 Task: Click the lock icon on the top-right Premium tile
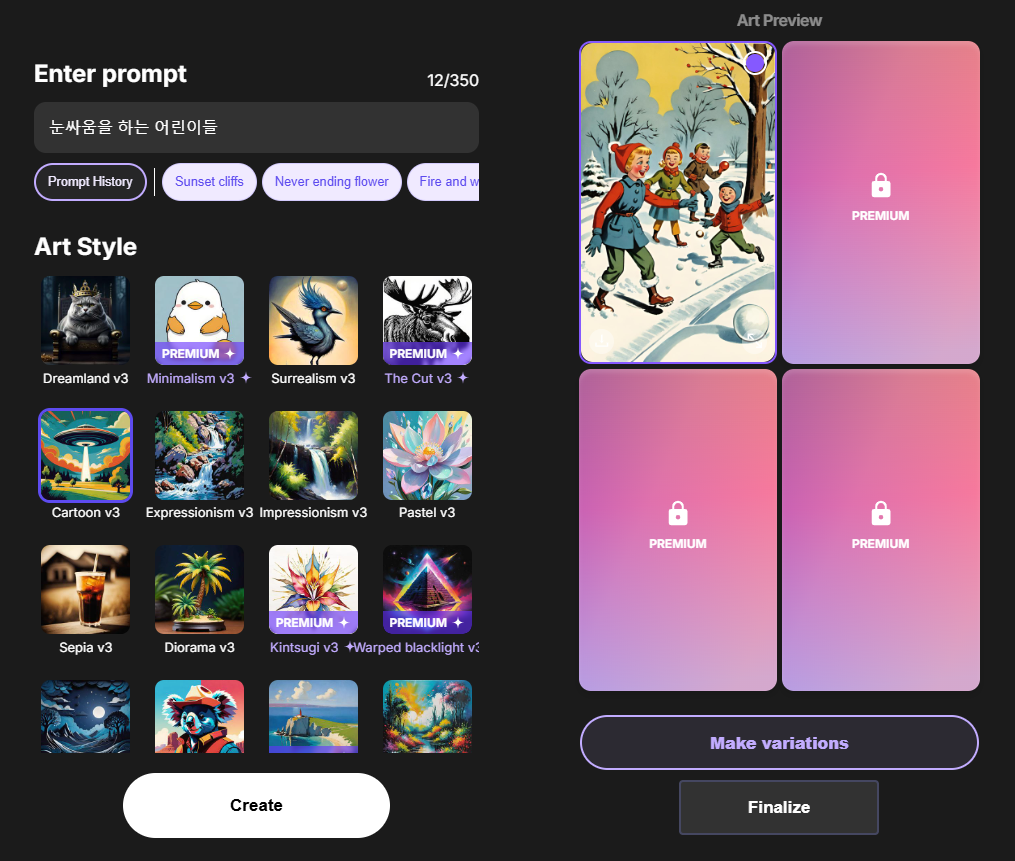880,185
